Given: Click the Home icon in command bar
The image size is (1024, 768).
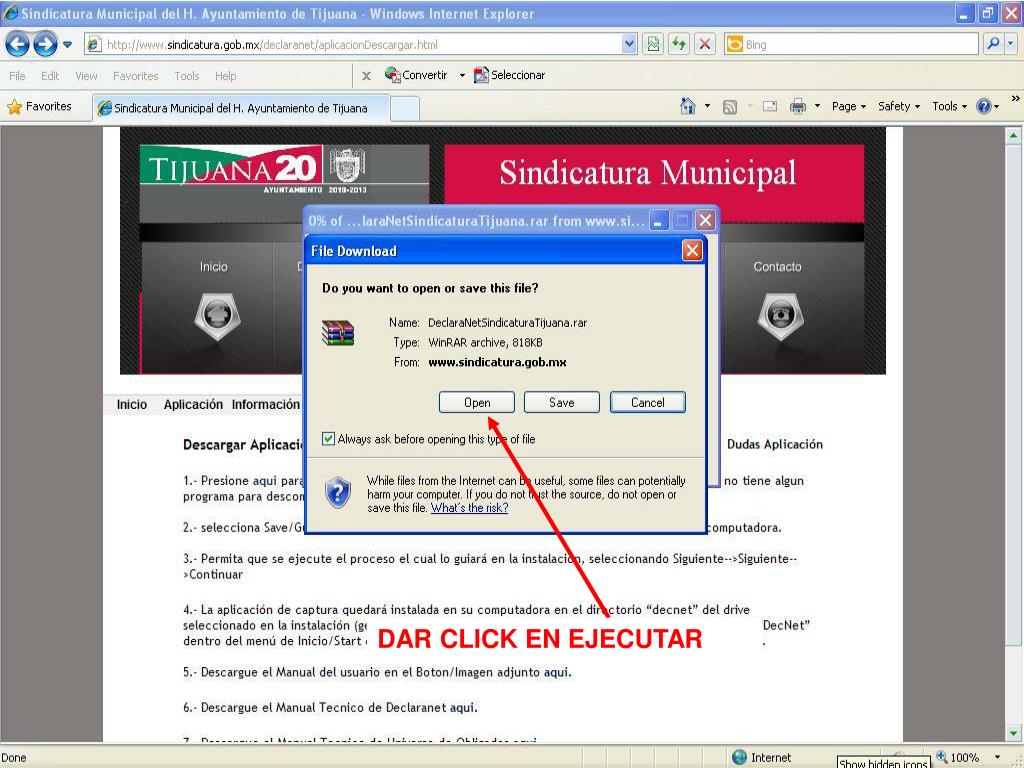Looking at the screenshot, I should tap(688, 106).
